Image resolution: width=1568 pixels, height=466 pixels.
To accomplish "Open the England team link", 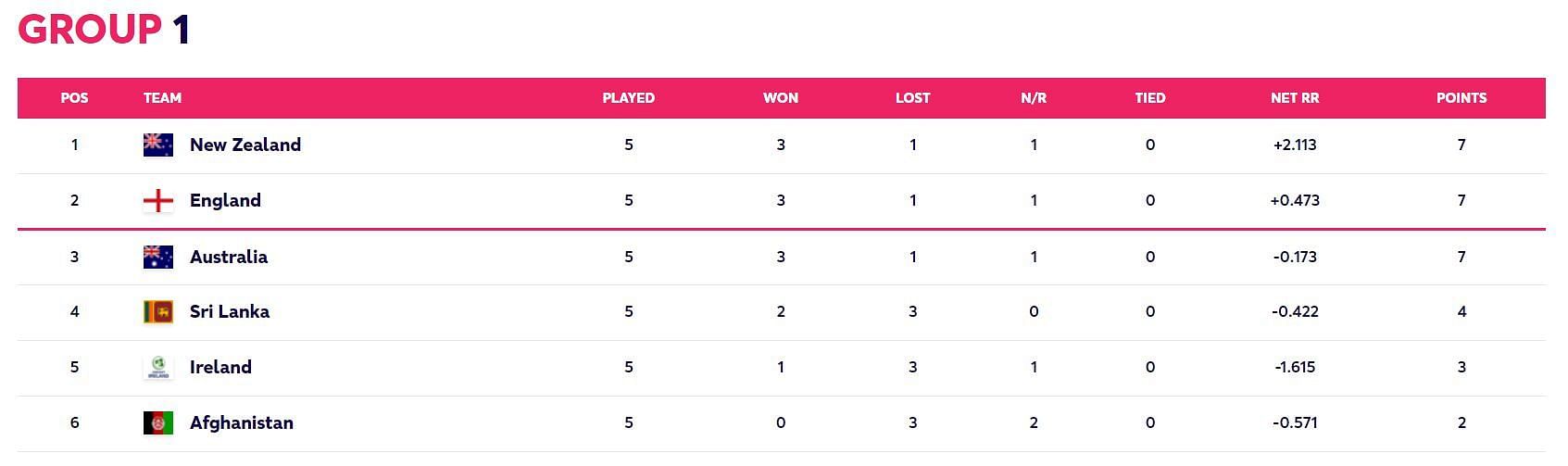I will pyautogui.click(x=225, y=200).
